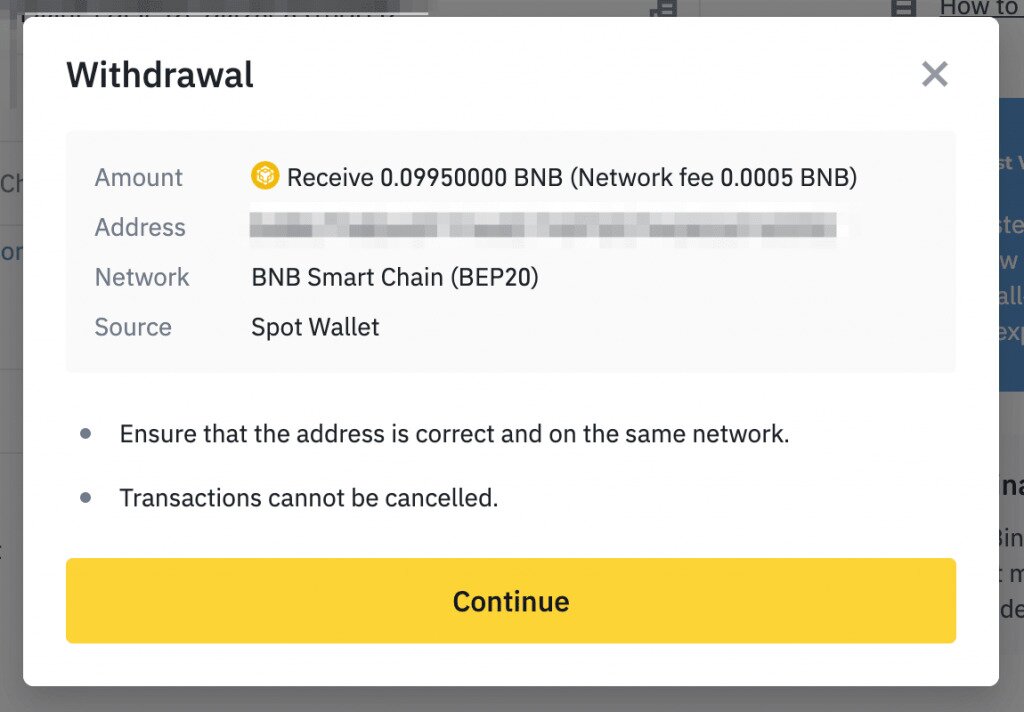Viewport: 1024px width, 712px height.
Task: Select the Amount row label
Action: click(x=138, y=177)
